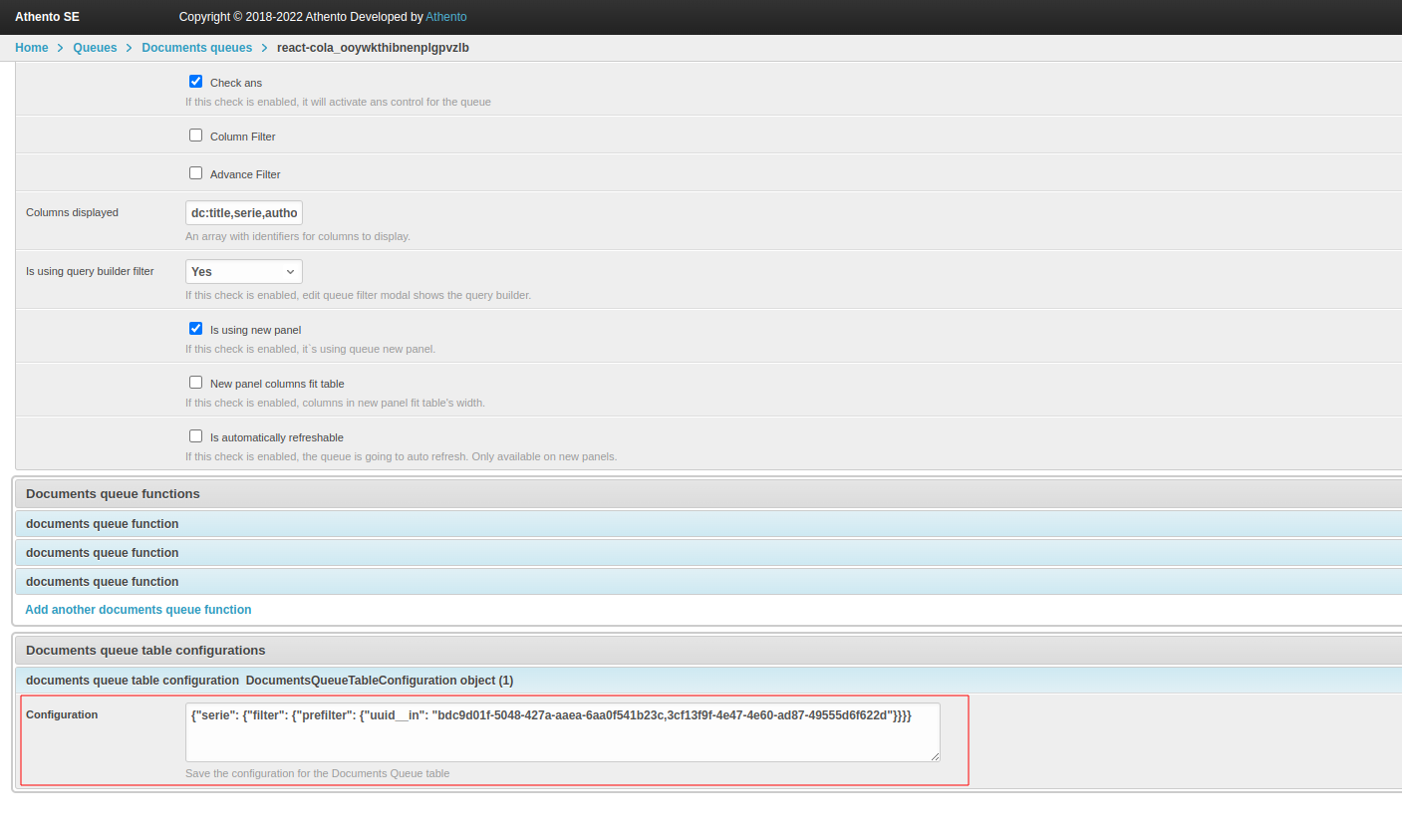Navigate to Documents queues breadcrumb
Screen dimensions: 1402x840
tap(196, 48)
